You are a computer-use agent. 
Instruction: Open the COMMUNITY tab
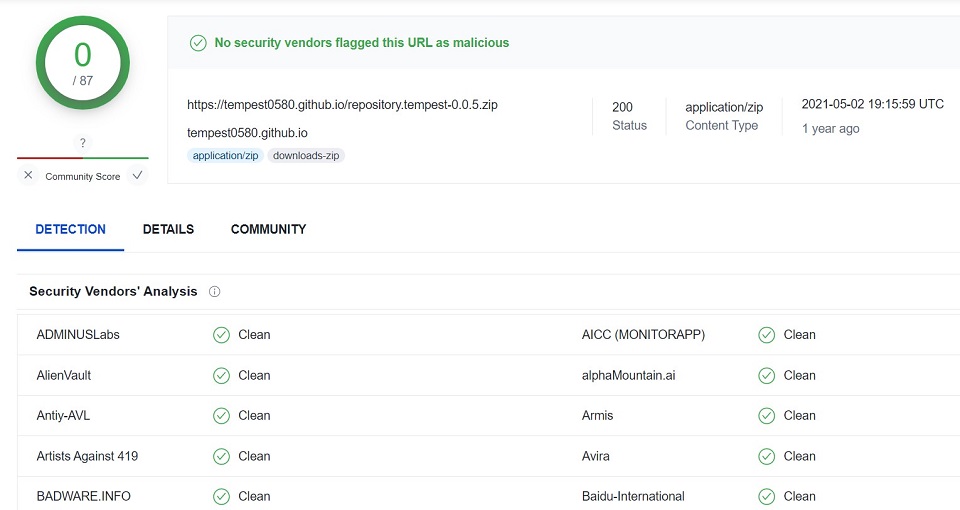pos(268,229)
